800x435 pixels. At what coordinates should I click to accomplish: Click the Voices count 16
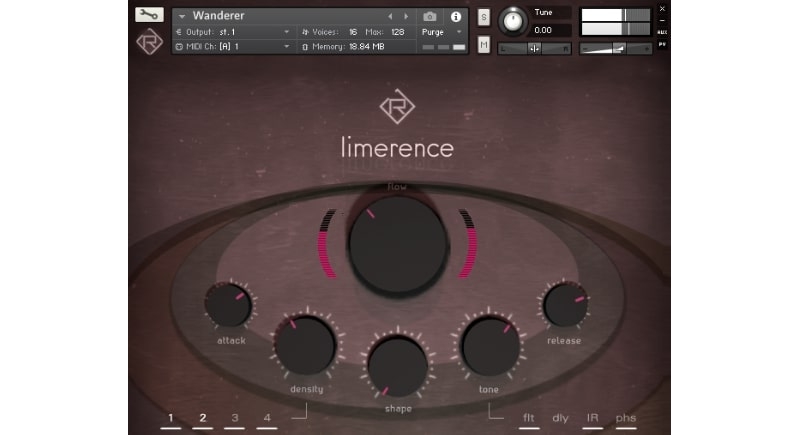pyautogui.click(x=353, y=32)
